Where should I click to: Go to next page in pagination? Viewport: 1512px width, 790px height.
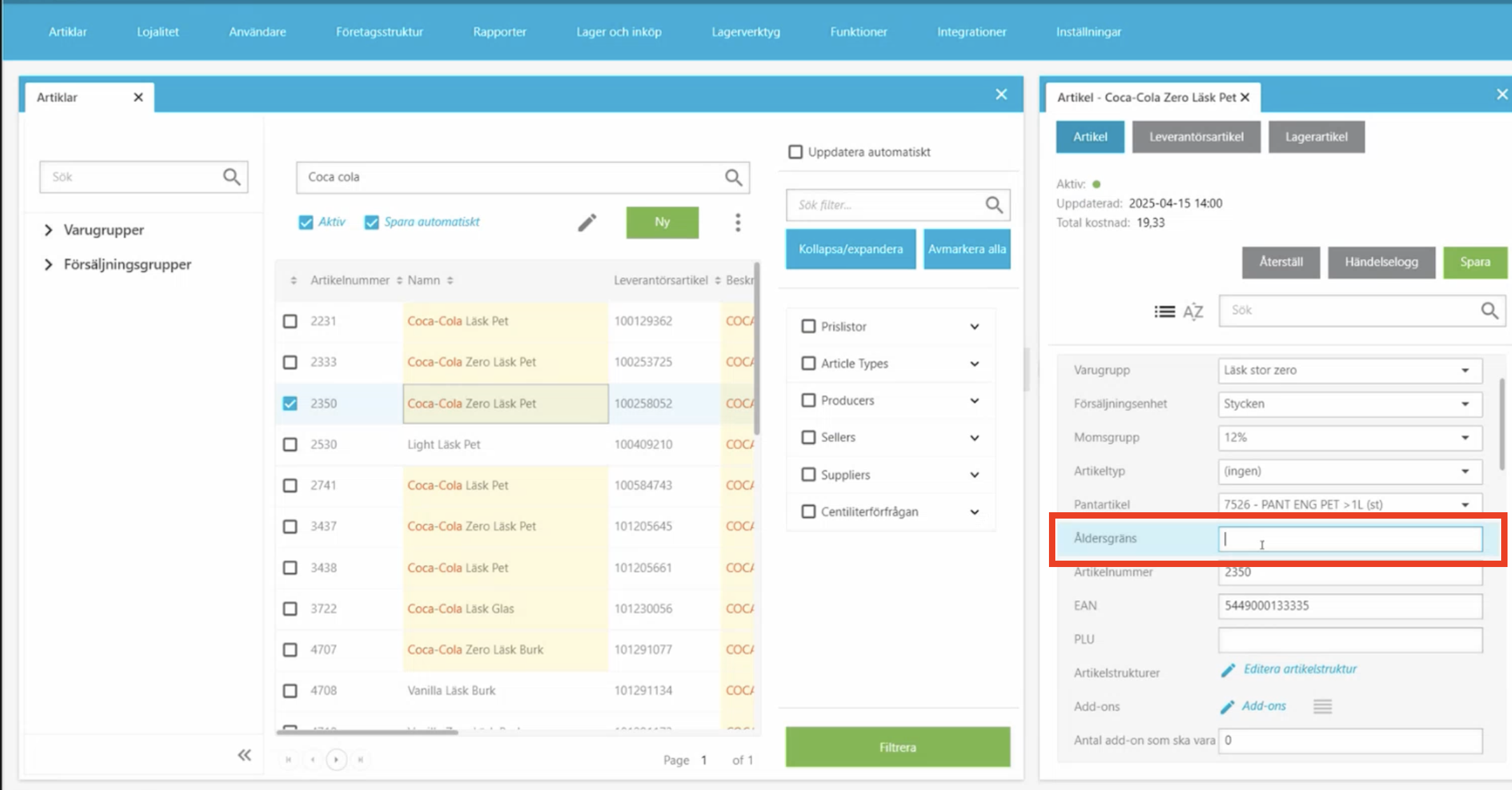336,759
